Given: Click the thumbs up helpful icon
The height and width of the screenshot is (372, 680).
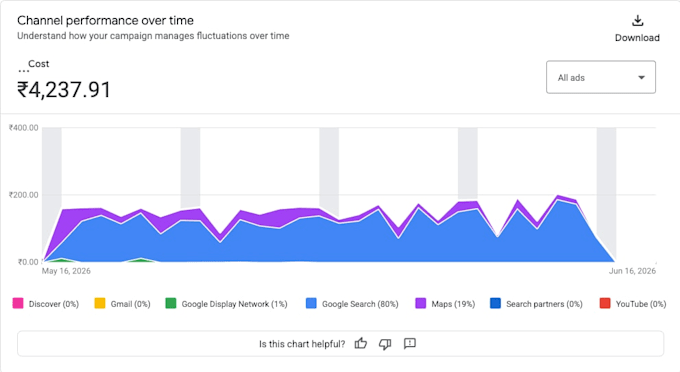Looking at the screenshot, I should tap(361, 344).
